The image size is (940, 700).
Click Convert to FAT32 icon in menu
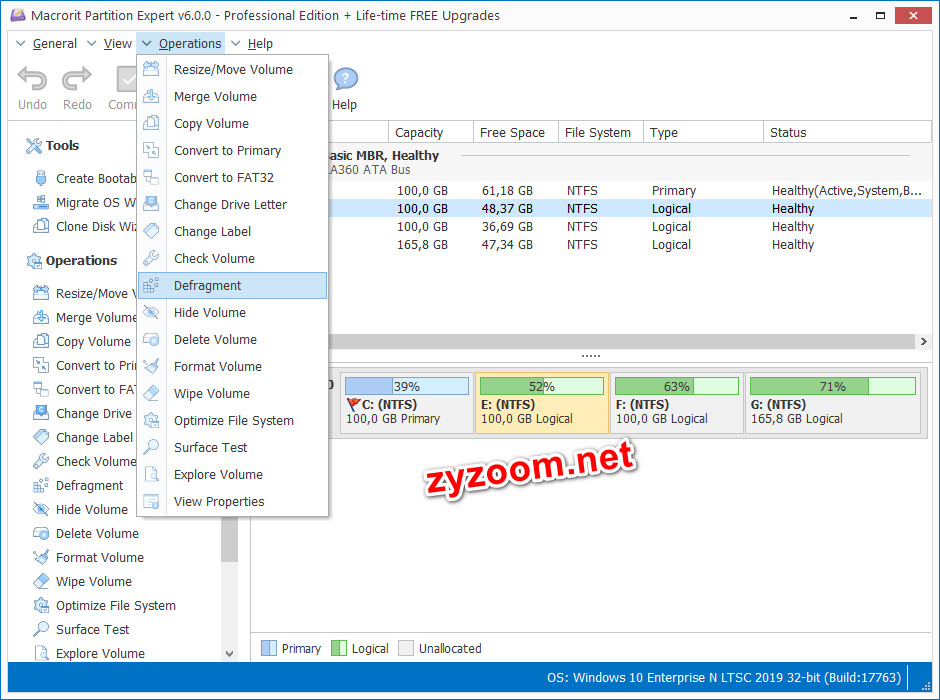pos(151,177)
